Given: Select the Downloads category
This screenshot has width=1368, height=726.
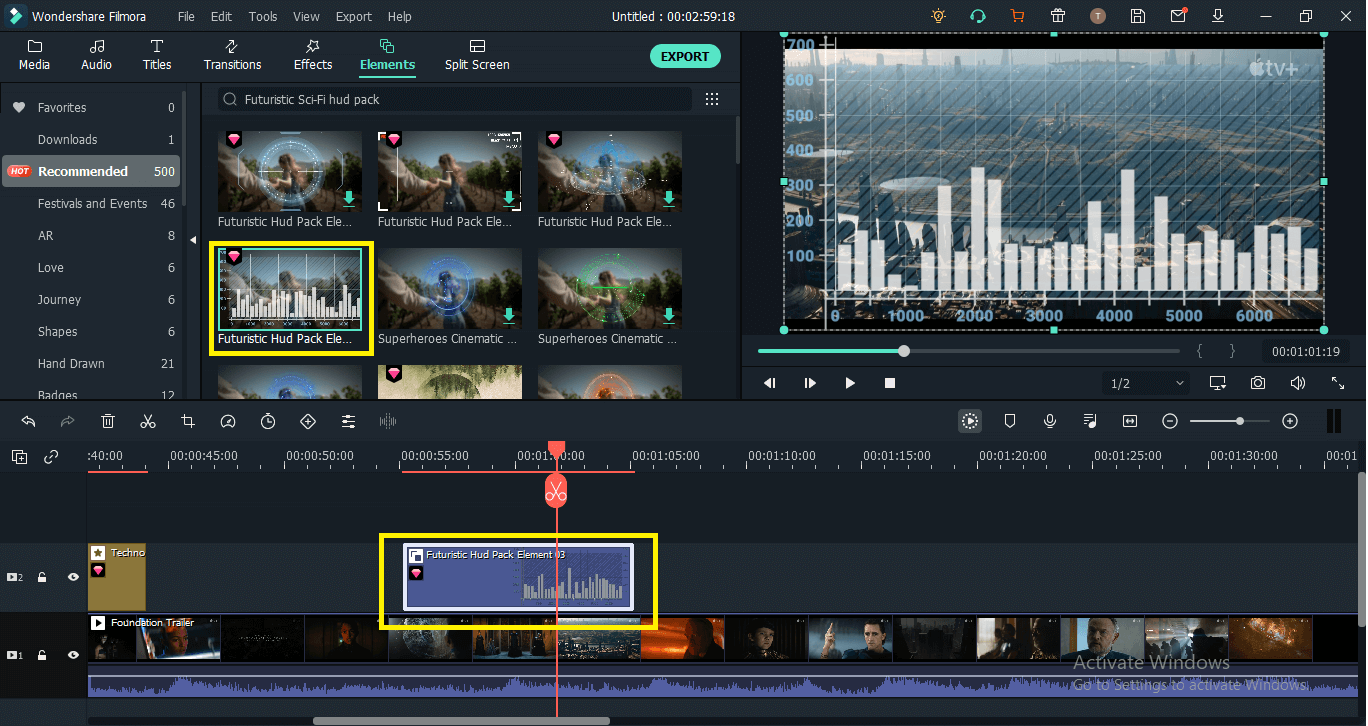Looking at the screenshot, I should (91, 139).
